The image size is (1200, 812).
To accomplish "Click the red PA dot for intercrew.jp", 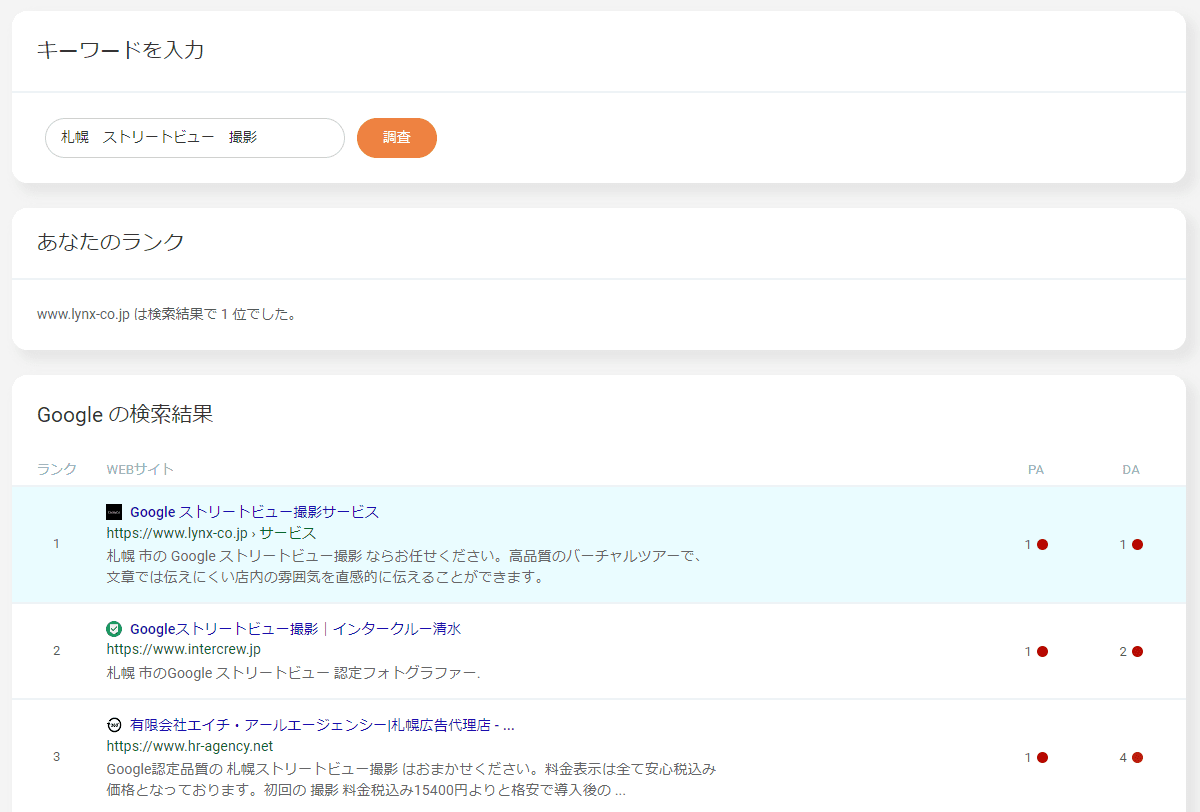I will click(1042, 652).
